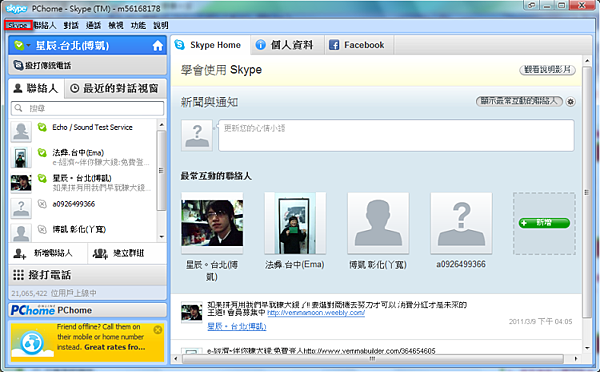Click the PChome logo bar
Image resolution: width=600 pixels, height=372 pixels.
87,310
